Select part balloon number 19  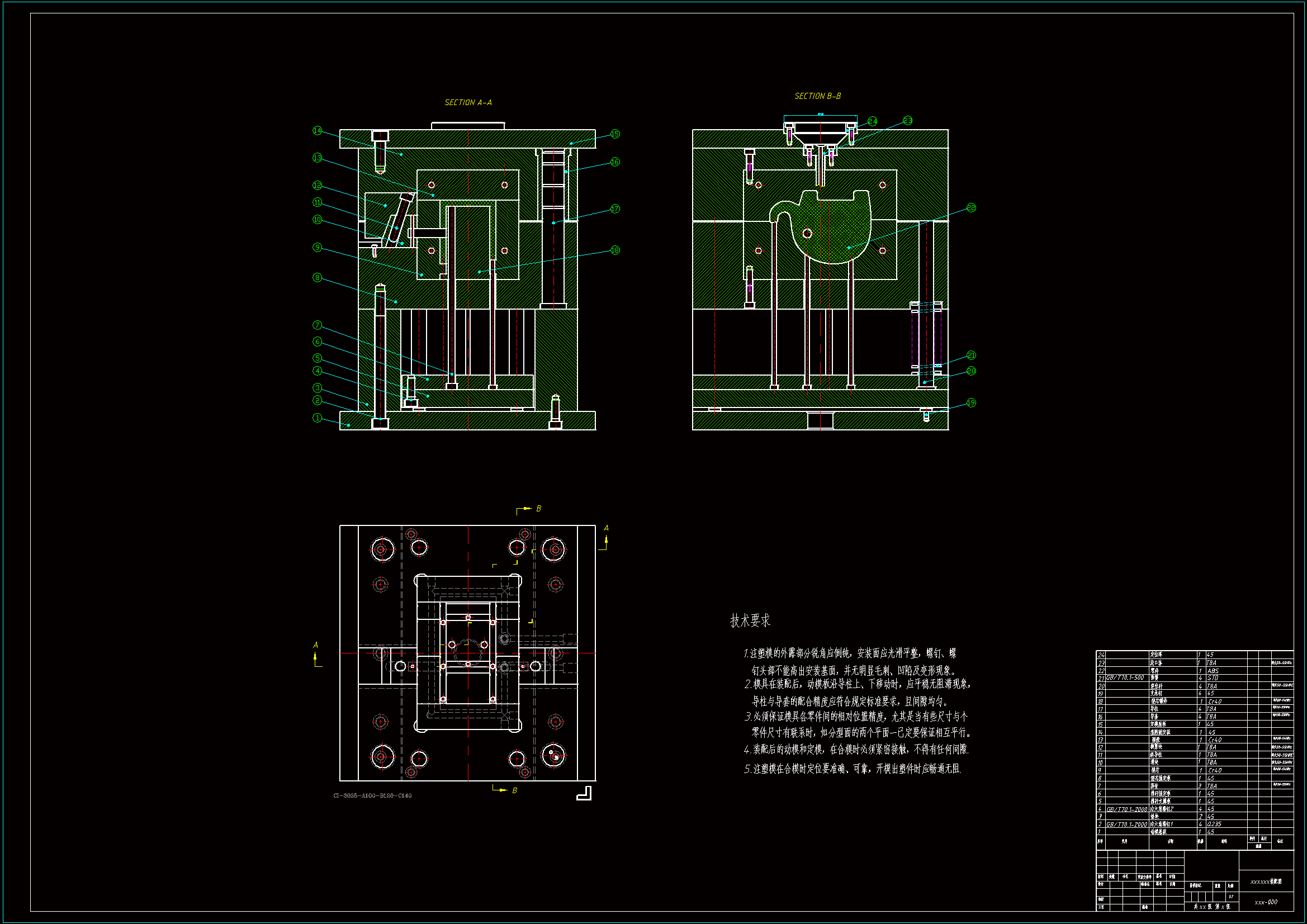(x=971, y=403)
